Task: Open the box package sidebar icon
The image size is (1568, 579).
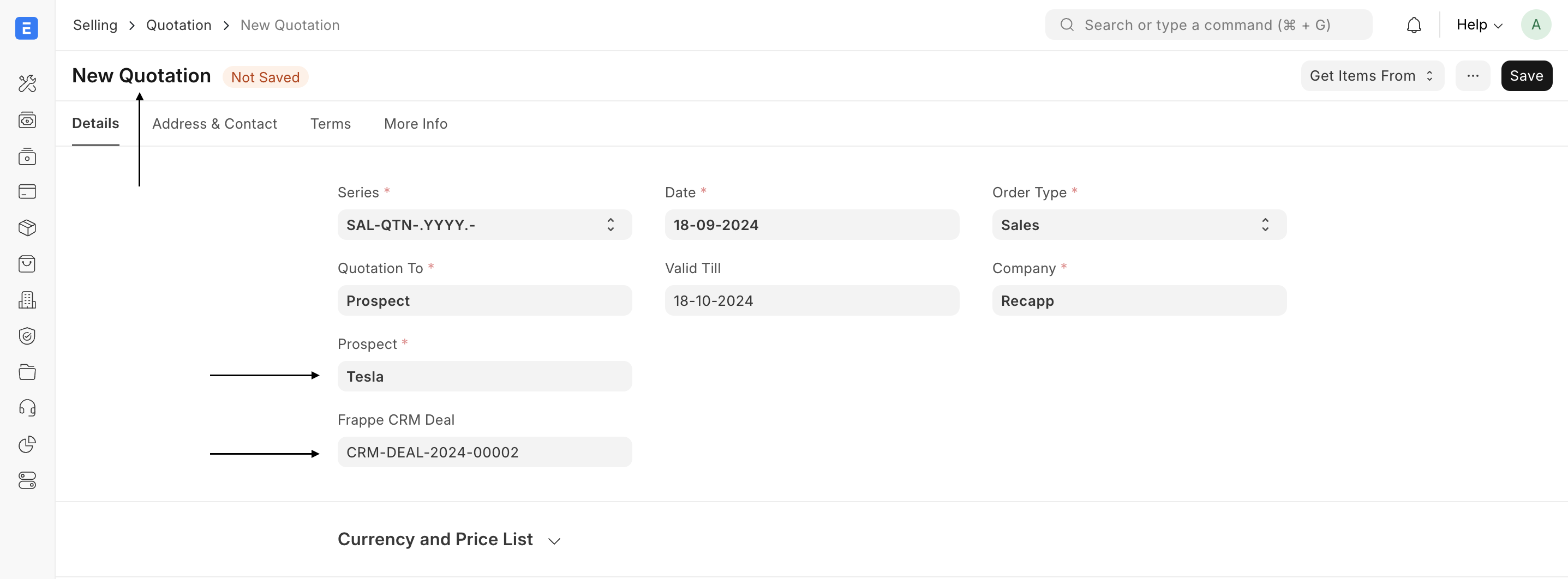Action: pos(27,228)
